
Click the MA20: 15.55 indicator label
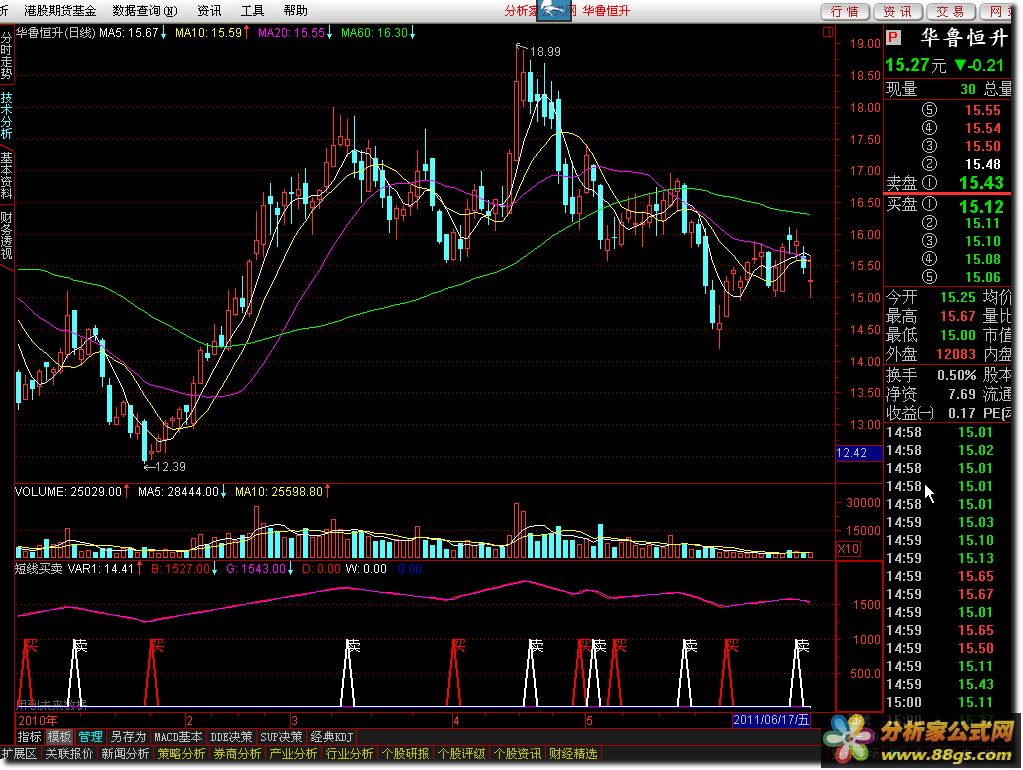point(296,33)
